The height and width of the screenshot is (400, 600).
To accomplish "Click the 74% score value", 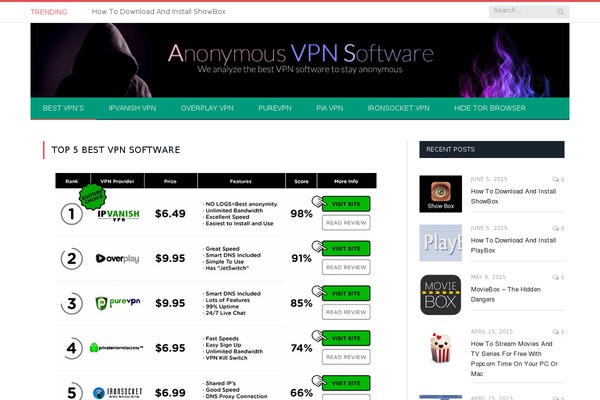I will [x=302, y=348].
